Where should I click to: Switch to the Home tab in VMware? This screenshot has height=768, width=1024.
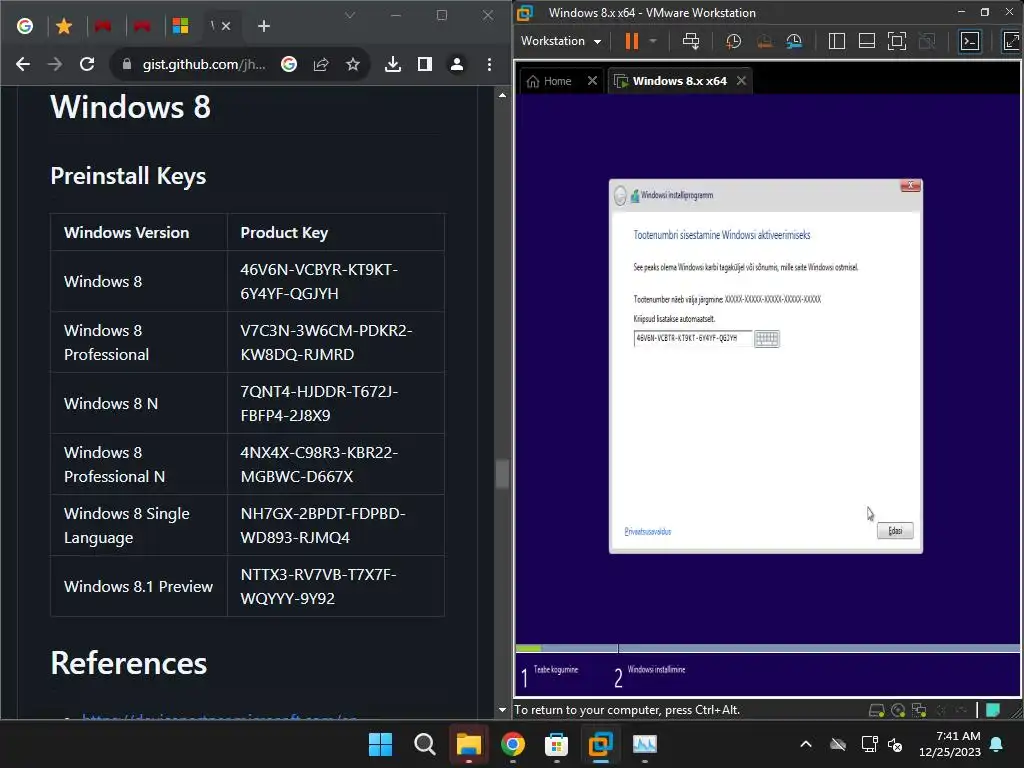549,81
